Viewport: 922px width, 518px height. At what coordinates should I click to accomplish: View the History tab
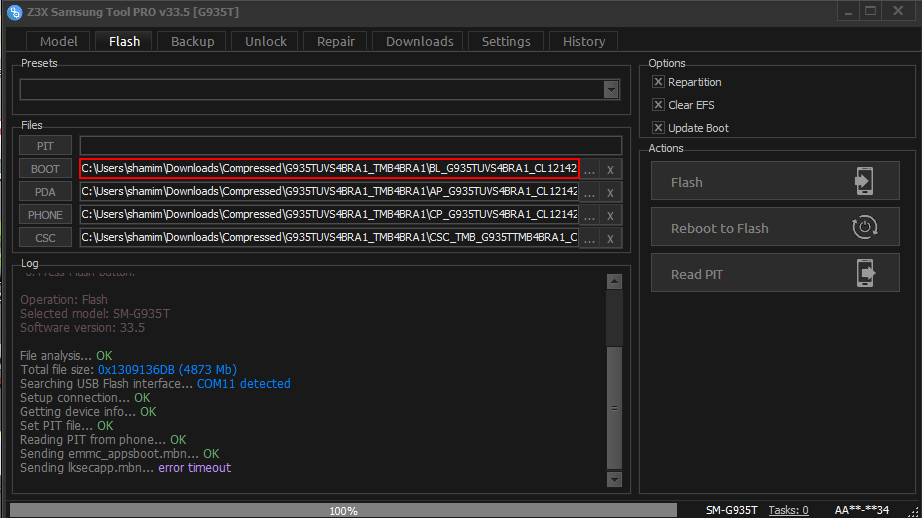(583, 41)
